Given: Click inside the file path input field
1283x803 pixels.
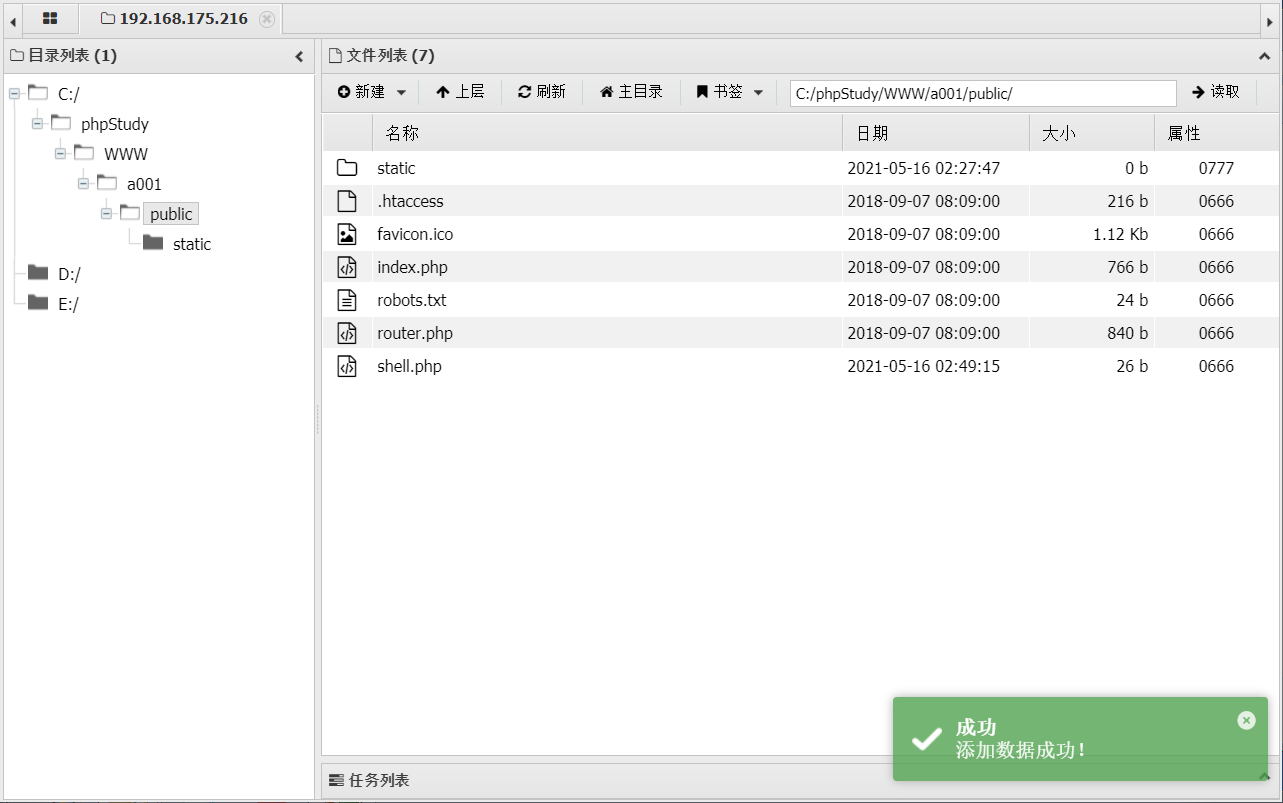Looking at the screenshot, I should (982, 92).
